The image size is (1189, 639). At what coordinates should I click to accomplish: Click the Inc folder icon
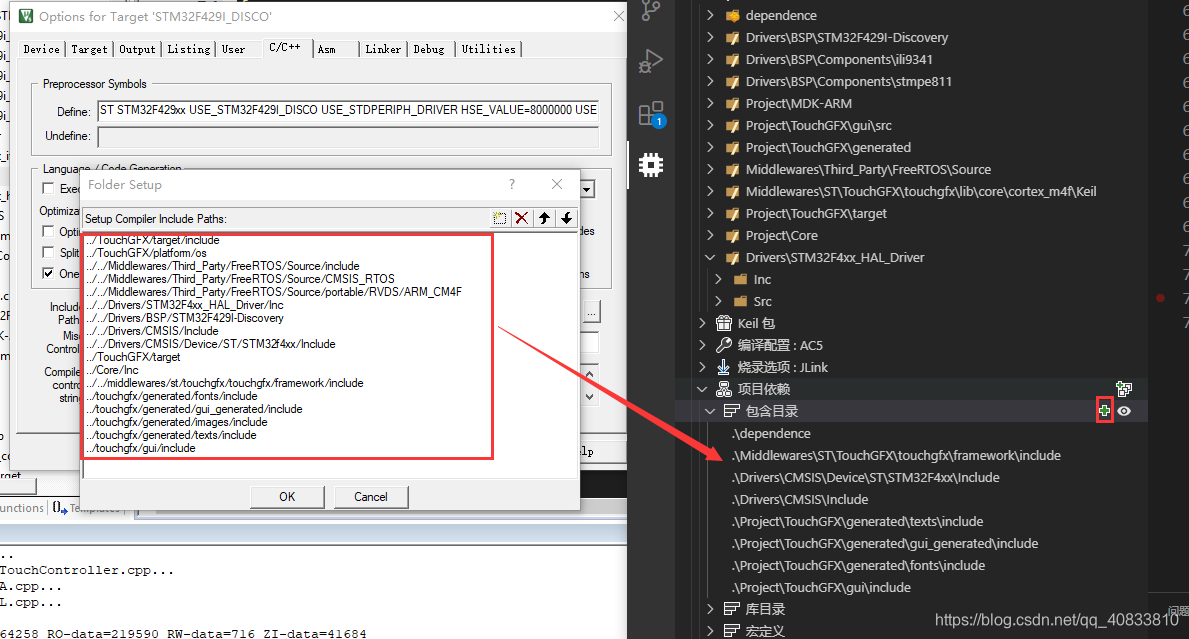click(x=741, y=279)
